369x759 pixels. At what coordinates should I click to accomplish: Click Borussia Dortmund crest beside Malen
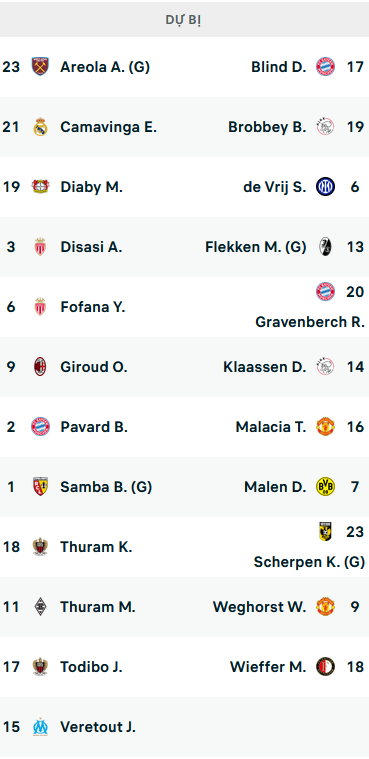(x=325, y=487)
